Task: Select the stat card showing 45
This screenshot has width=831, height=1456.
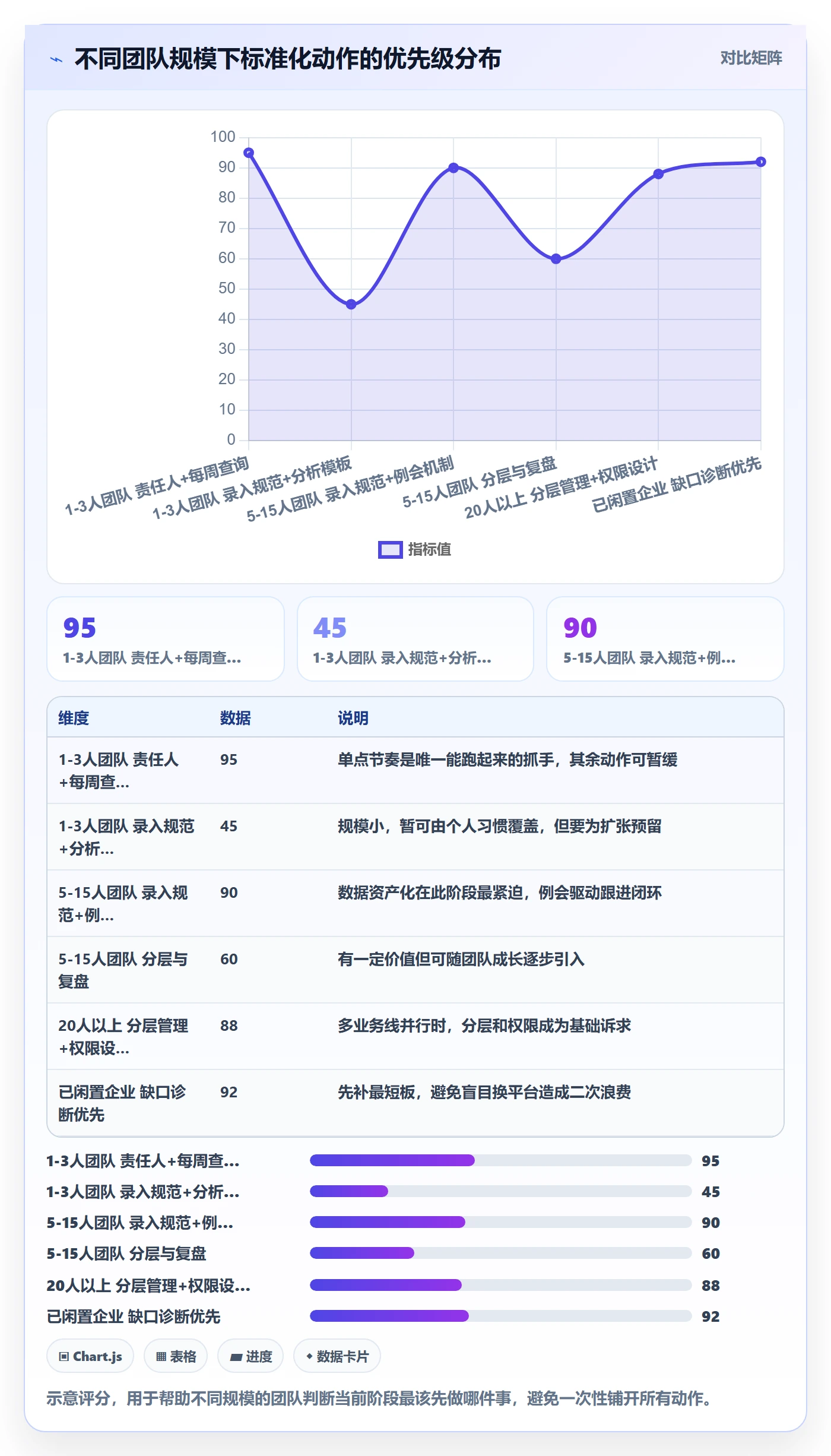Action: 415,639
